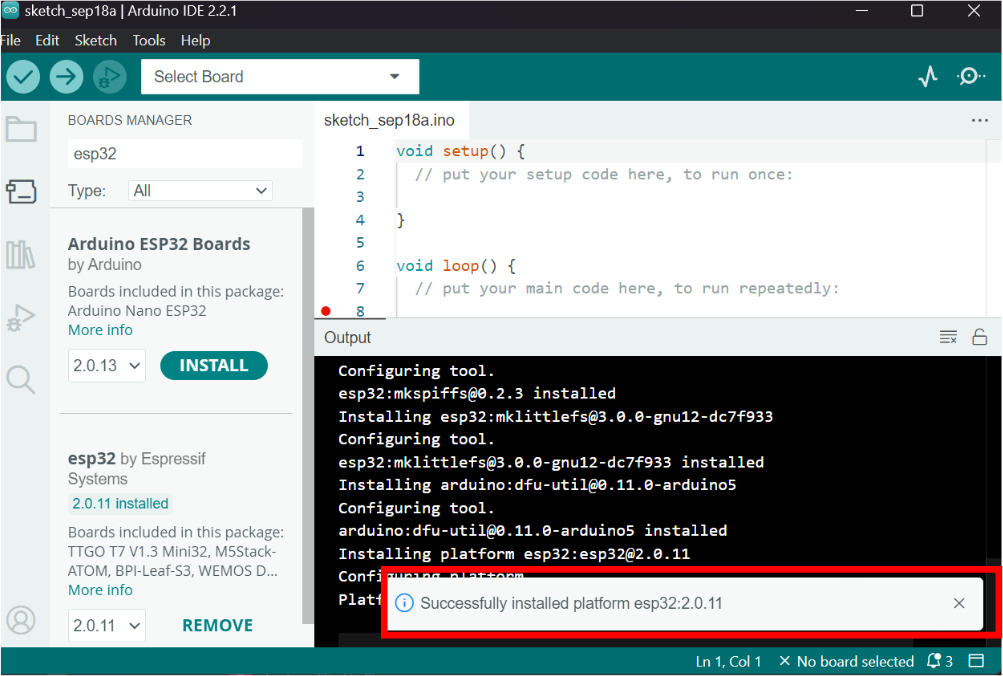Viewport: 1003px width, 676px height.
Task: Clear the Output panel
Action: pyautogui.click(x=948, y=337)
